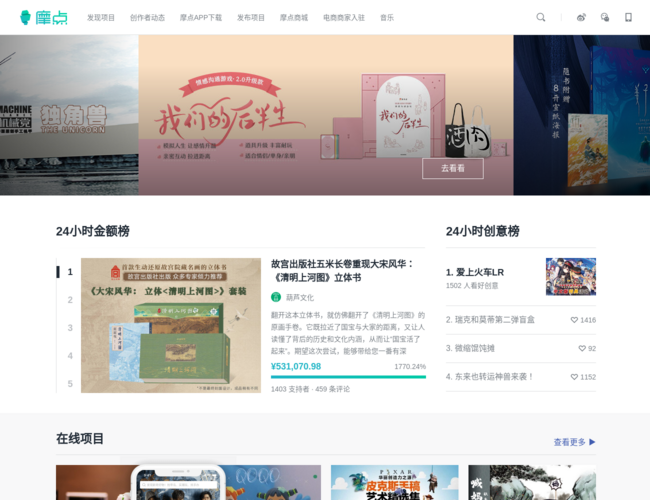Open the dark blue book banner on right

[582, 115]
